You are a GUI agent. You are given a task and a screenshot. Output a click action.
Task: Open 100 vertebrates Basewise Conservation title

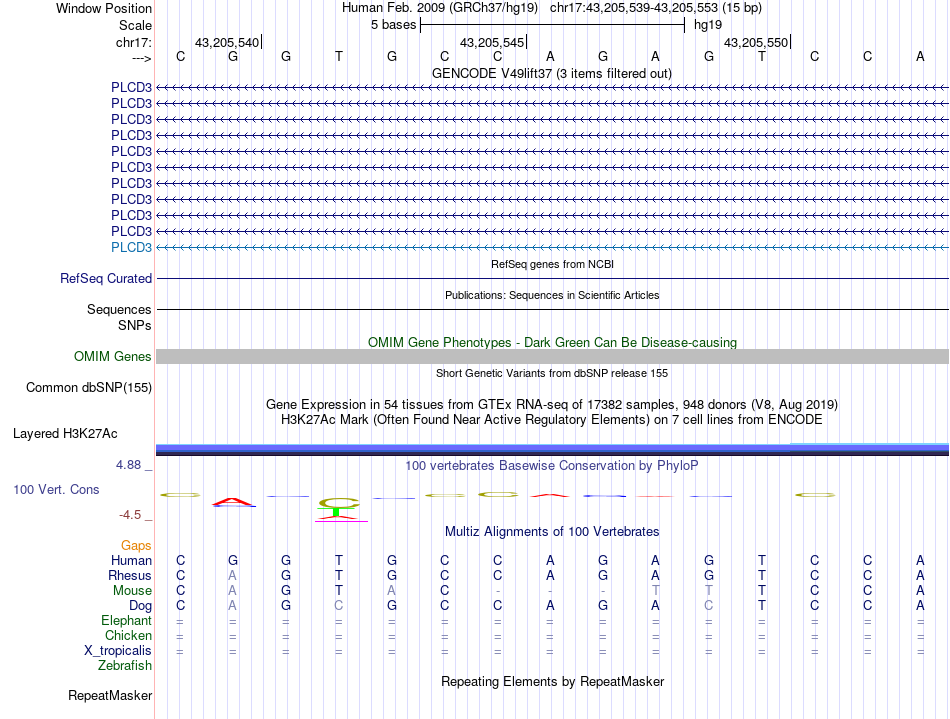point(552,466)
